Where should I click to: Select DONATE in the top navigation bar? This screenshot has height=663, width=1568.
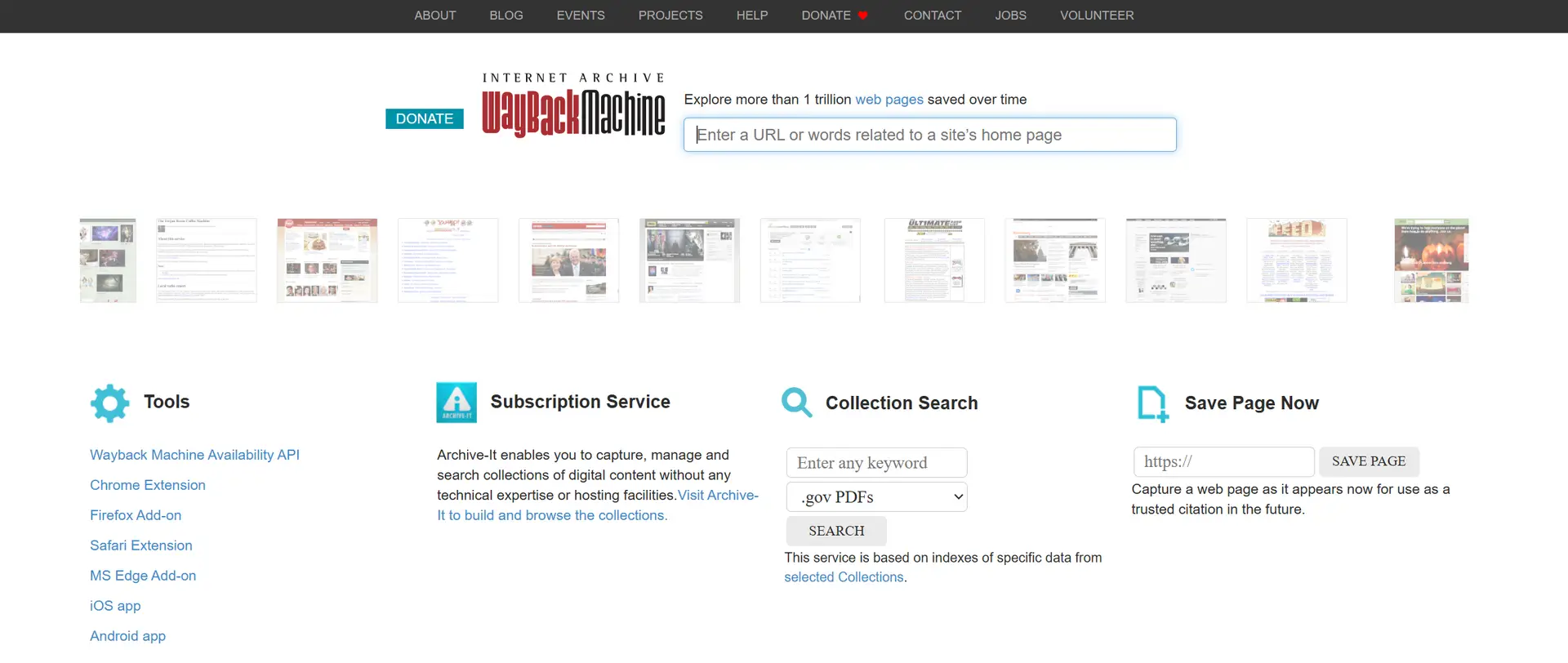[x=826, y=16]
